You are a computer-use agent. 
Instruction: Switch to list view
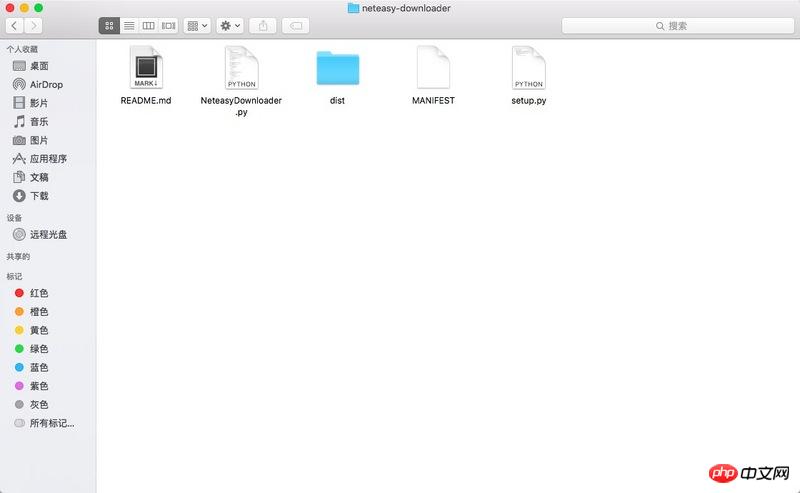pos(129,26)
